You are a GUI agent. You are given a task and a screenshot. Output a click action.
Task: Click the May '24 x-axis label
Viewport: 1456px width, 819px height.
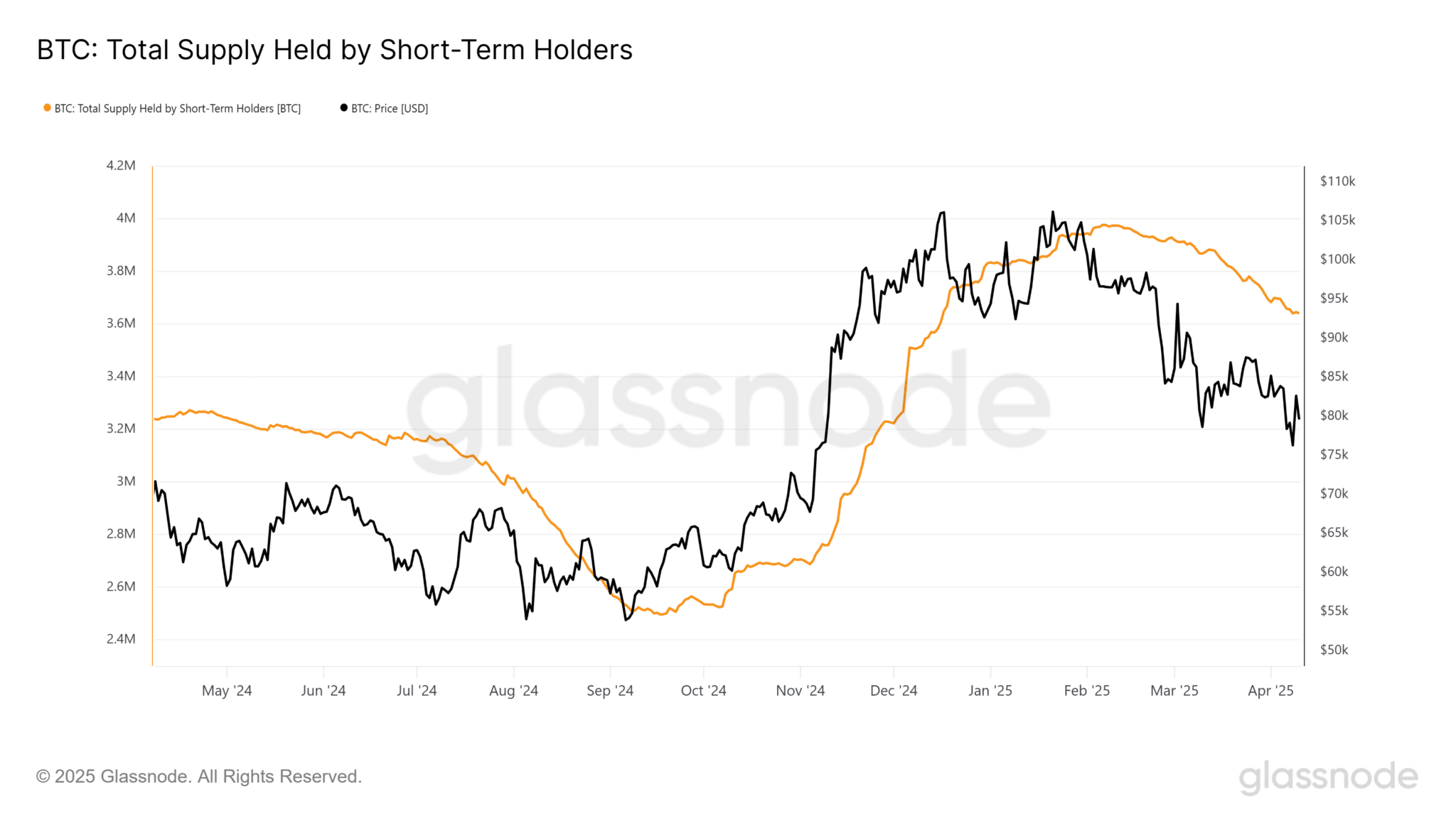point(227,690)
